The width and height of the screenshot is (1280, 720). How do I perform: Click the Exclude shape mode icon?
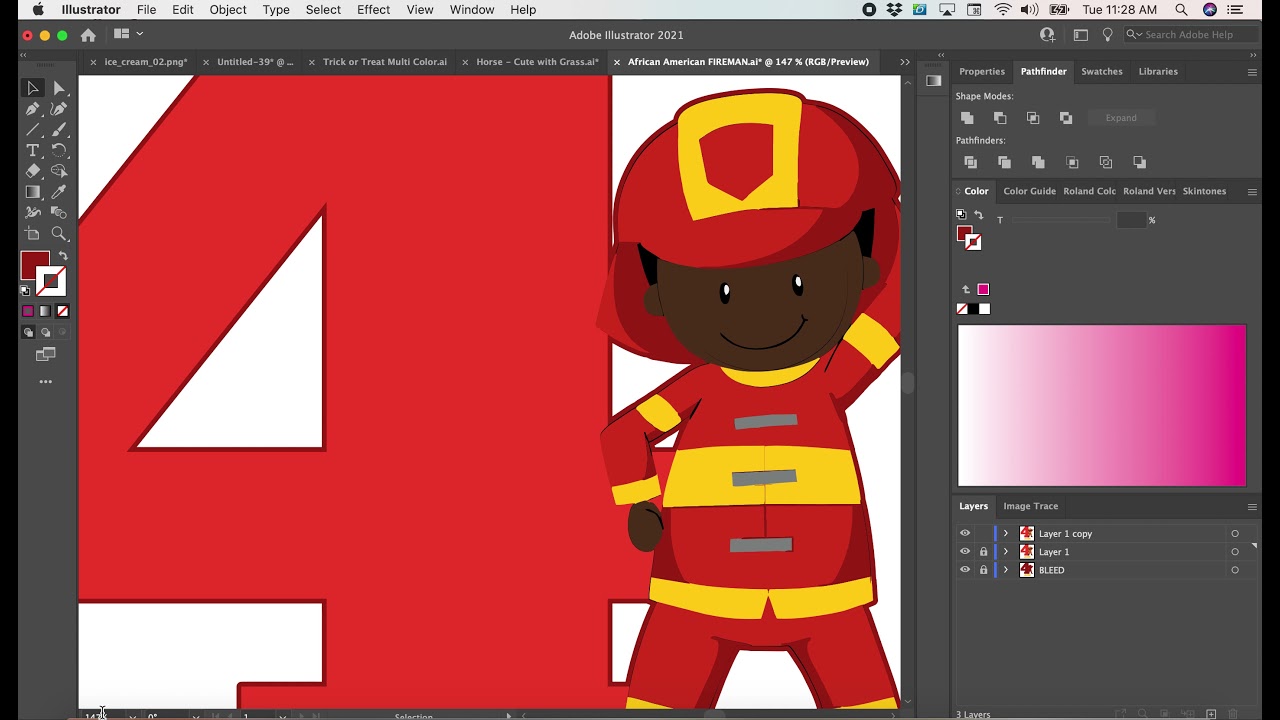click(x=1066, y=118)
